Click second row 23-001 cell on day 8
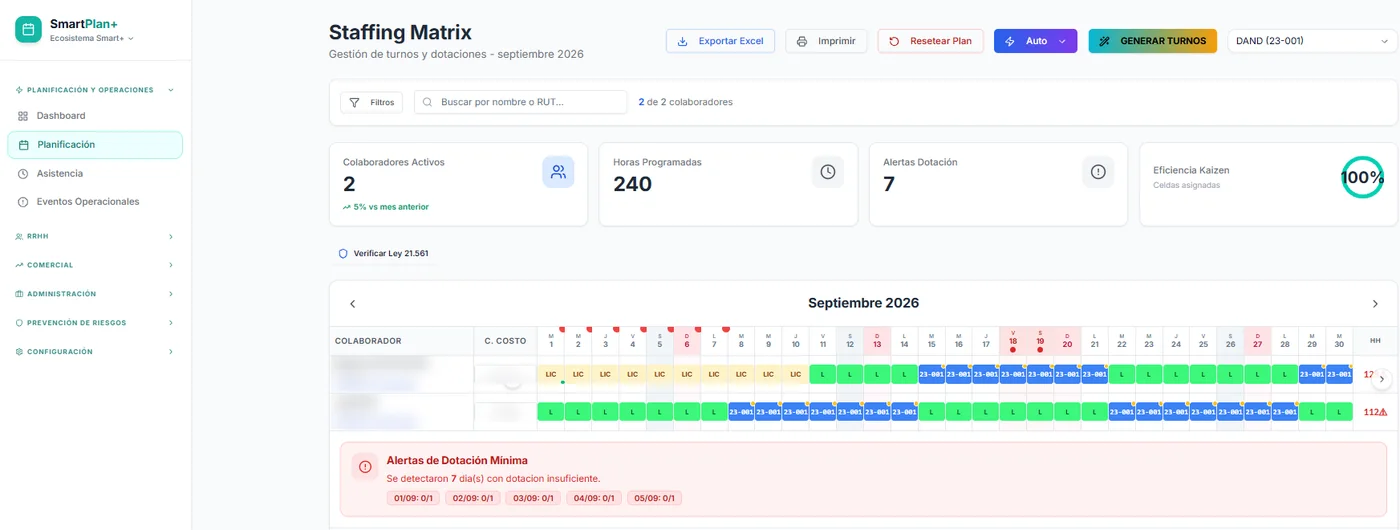This screenshot has height=530, width=1400. point(741,411)
